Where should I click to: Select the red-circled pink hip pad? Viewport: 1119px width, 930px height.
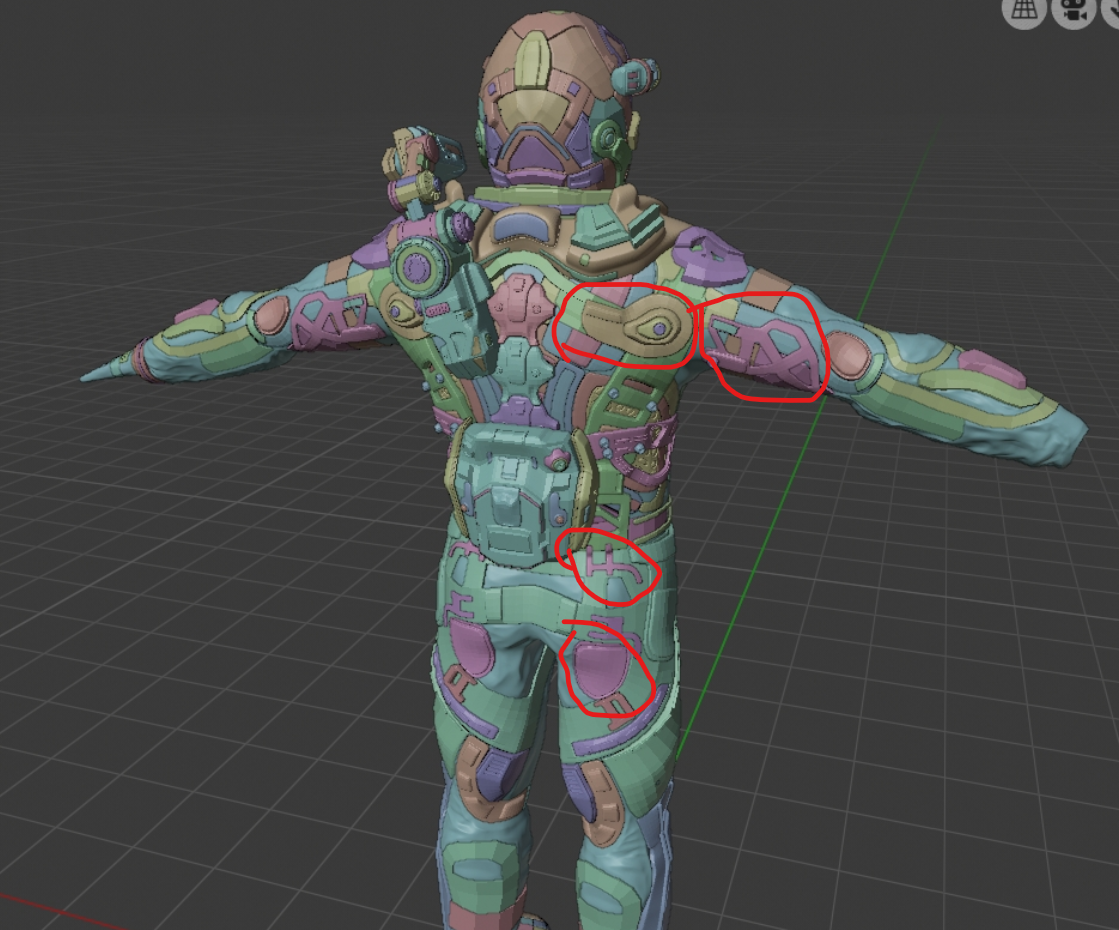598,668
